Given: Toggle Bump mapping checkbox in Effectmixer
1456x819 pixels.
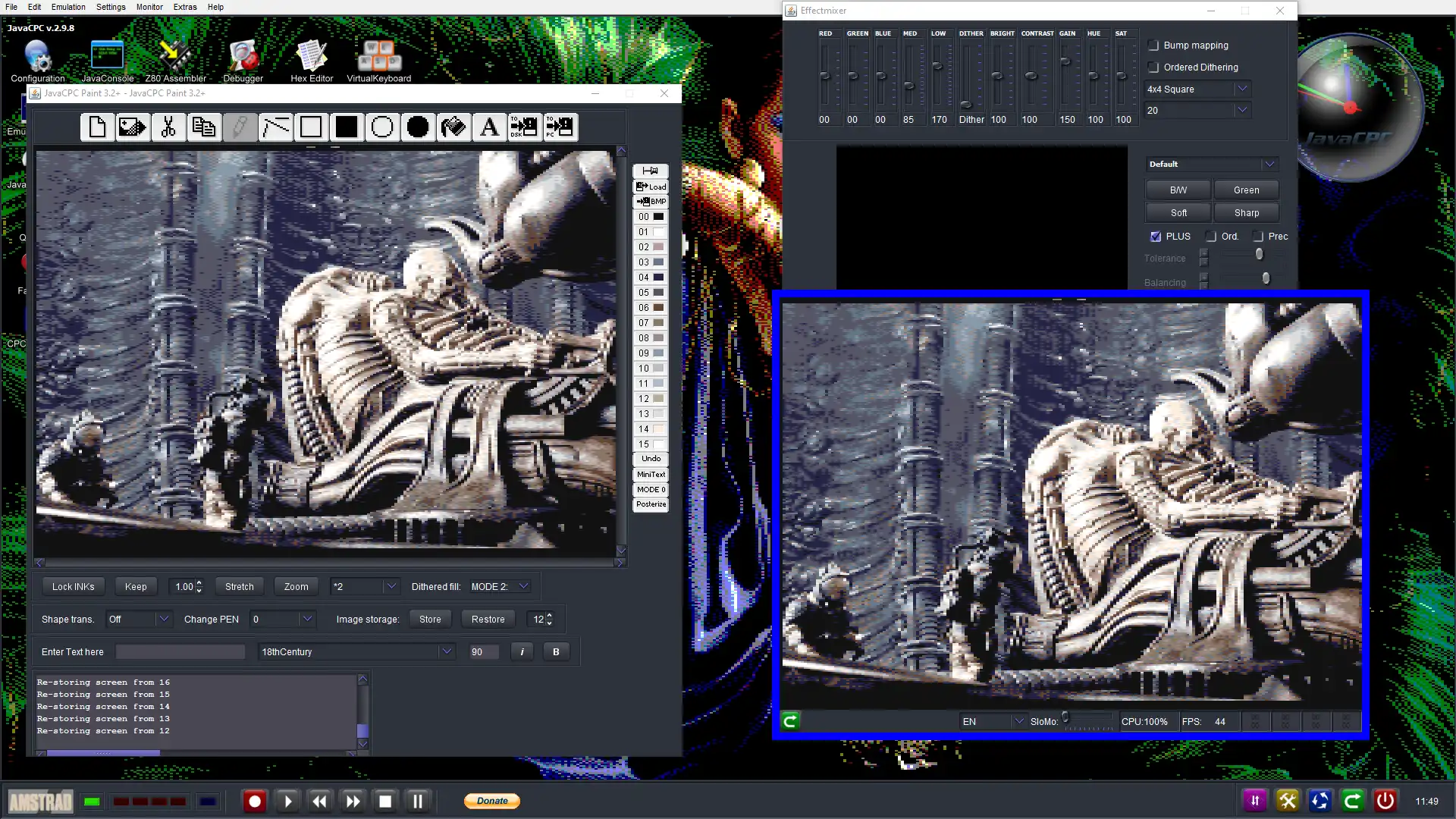Looking at the screenshot, I should pos(1153,45).
